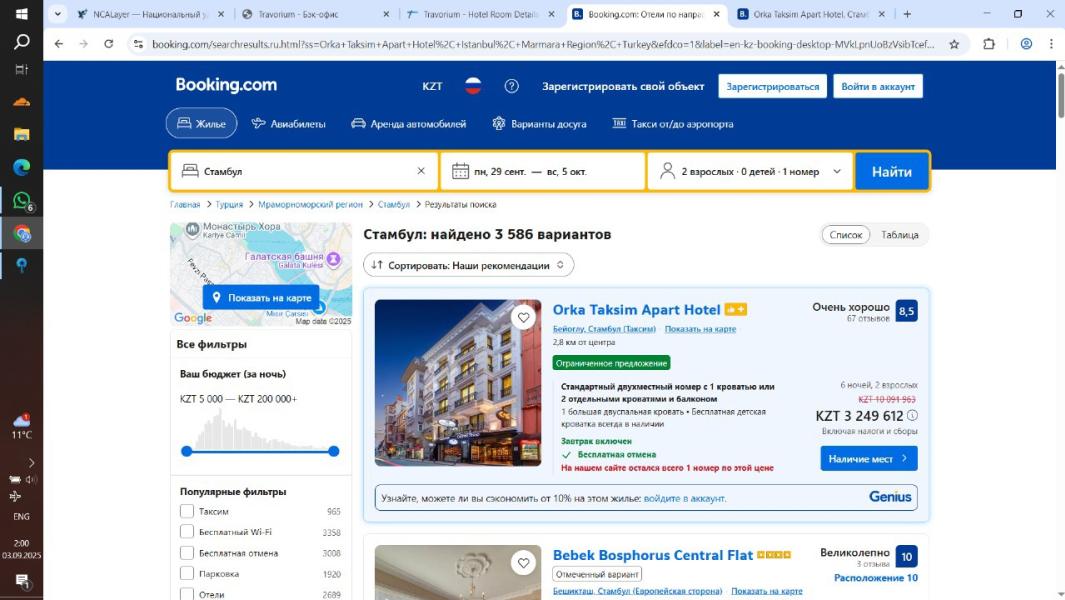
Task: Enable Бесплатный Wi-Fi filter checkbox
Action: click(x=187, y=532)
